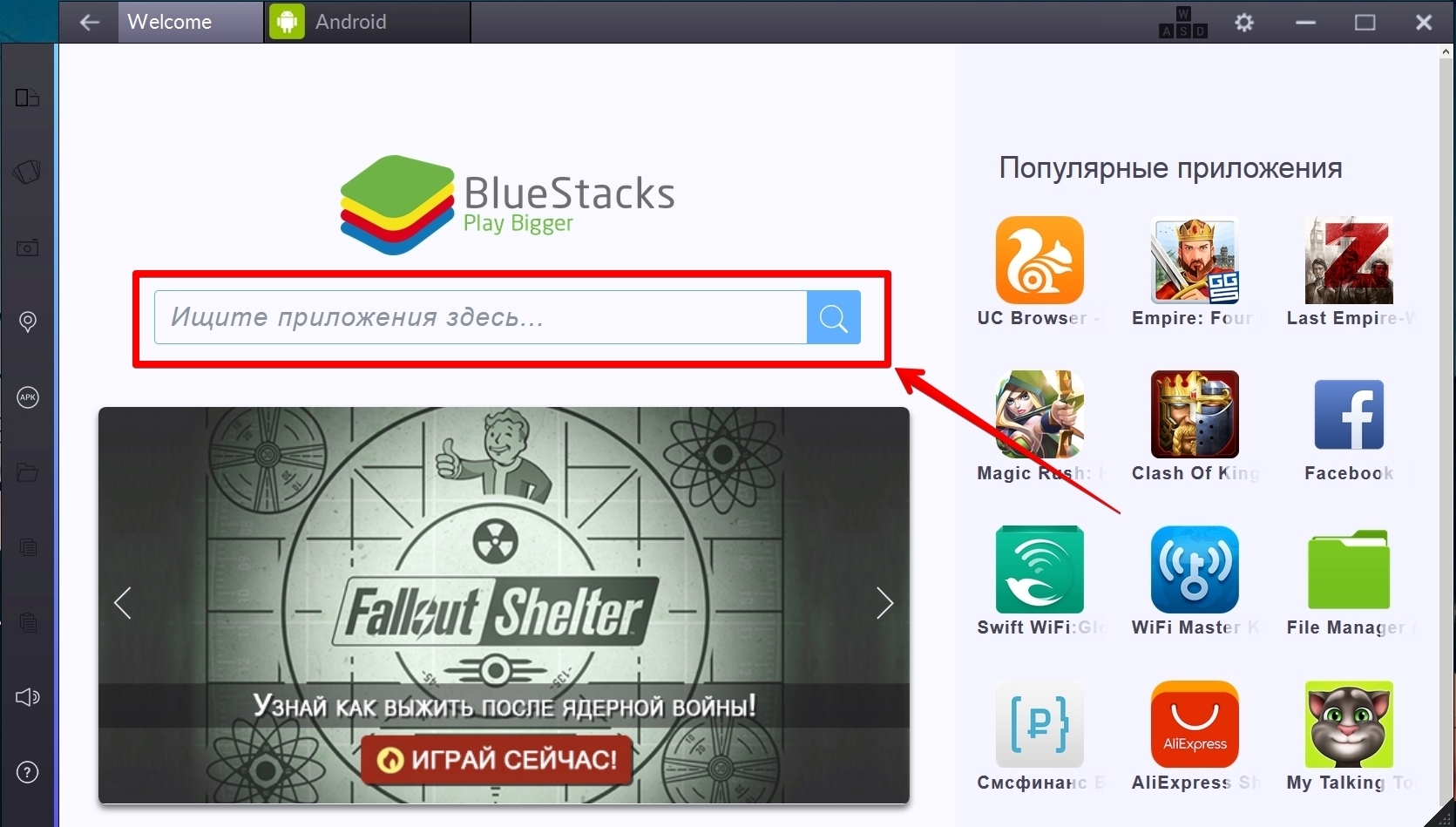Open the Swift WiFi app icon
Screen dimensions: 1456x827
point(1040,569)
